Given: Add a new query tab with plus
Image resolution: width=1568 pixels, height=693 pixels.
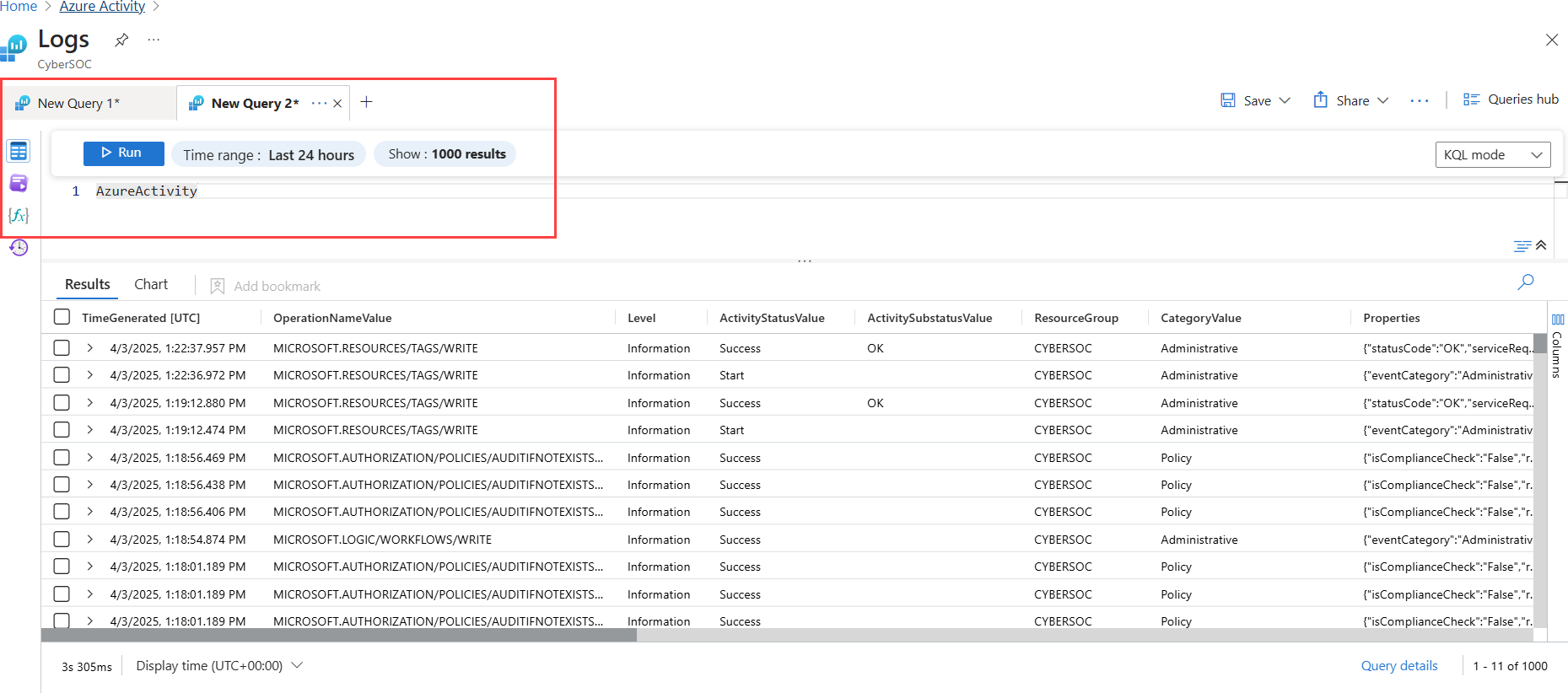Looking at the screenshot, I should pos(366,102).
